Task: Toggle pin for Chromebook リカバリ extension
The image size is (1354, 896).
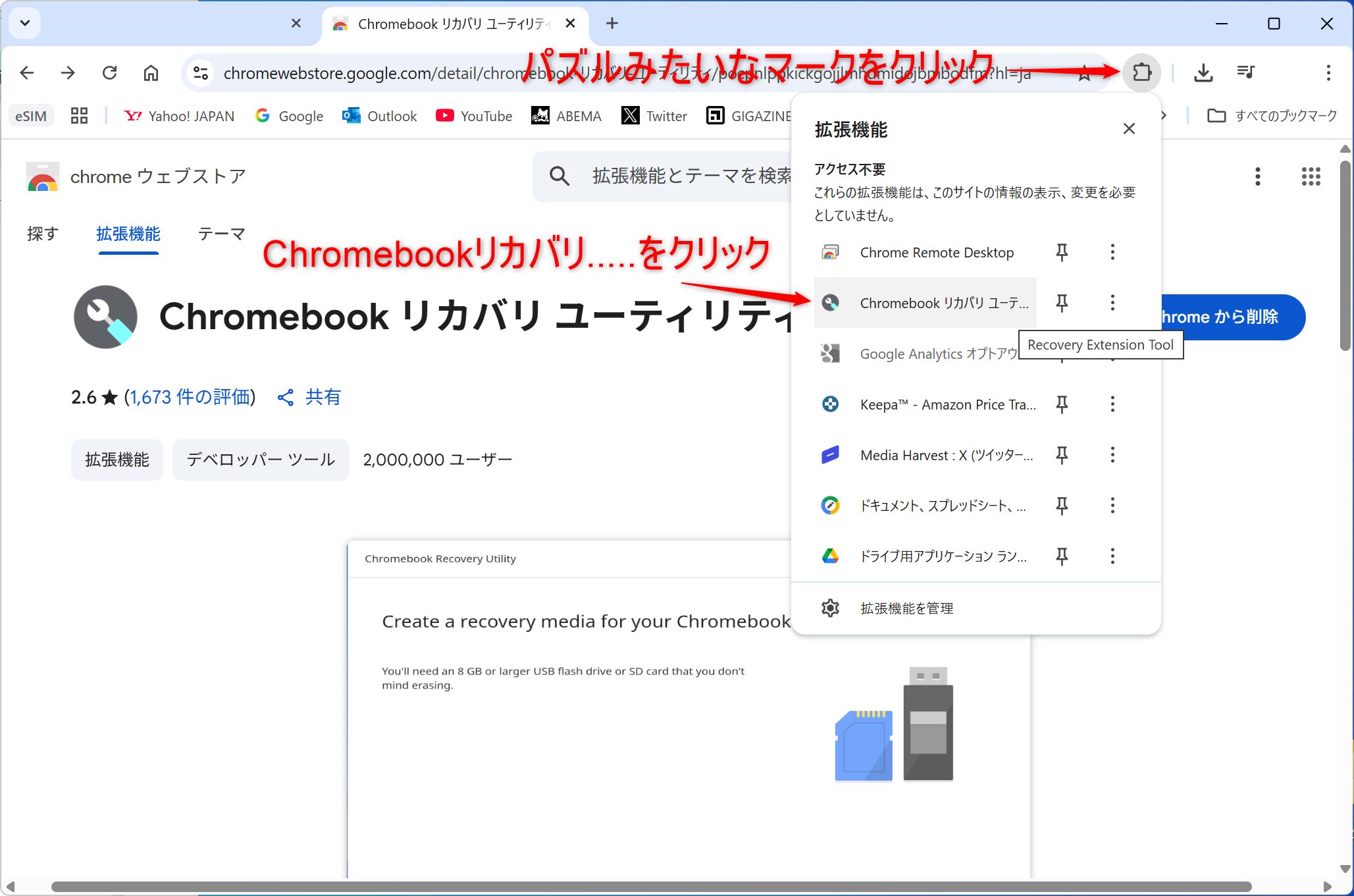Action: 1062,303
